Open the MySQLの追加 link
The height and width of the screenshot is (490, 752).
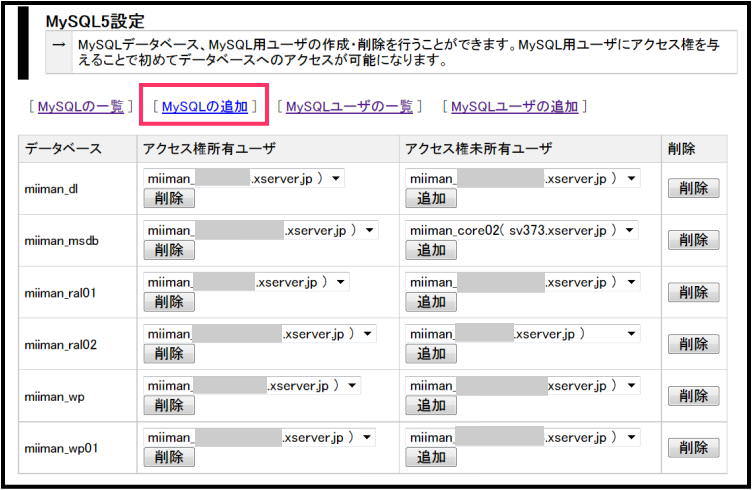point(205,106)
